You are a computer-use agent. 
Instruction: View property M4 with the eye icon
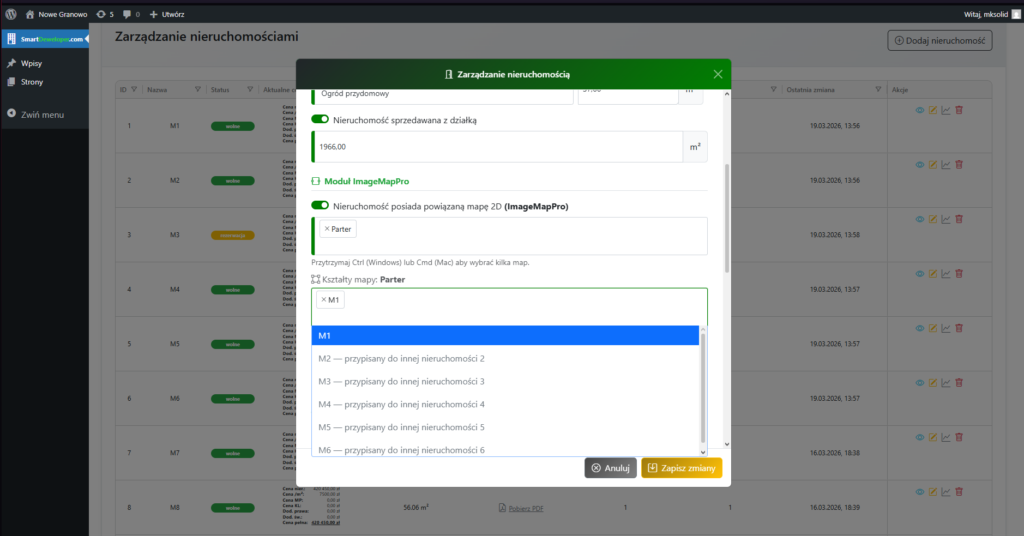920,274
